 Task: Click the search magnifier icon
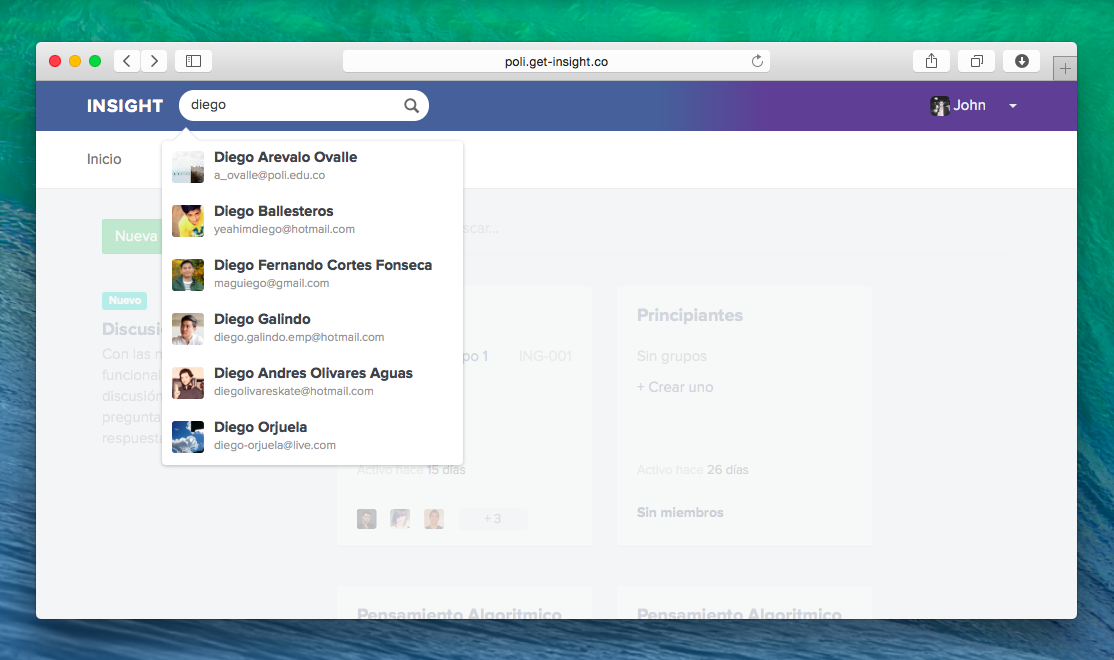[x=411, y=105]
